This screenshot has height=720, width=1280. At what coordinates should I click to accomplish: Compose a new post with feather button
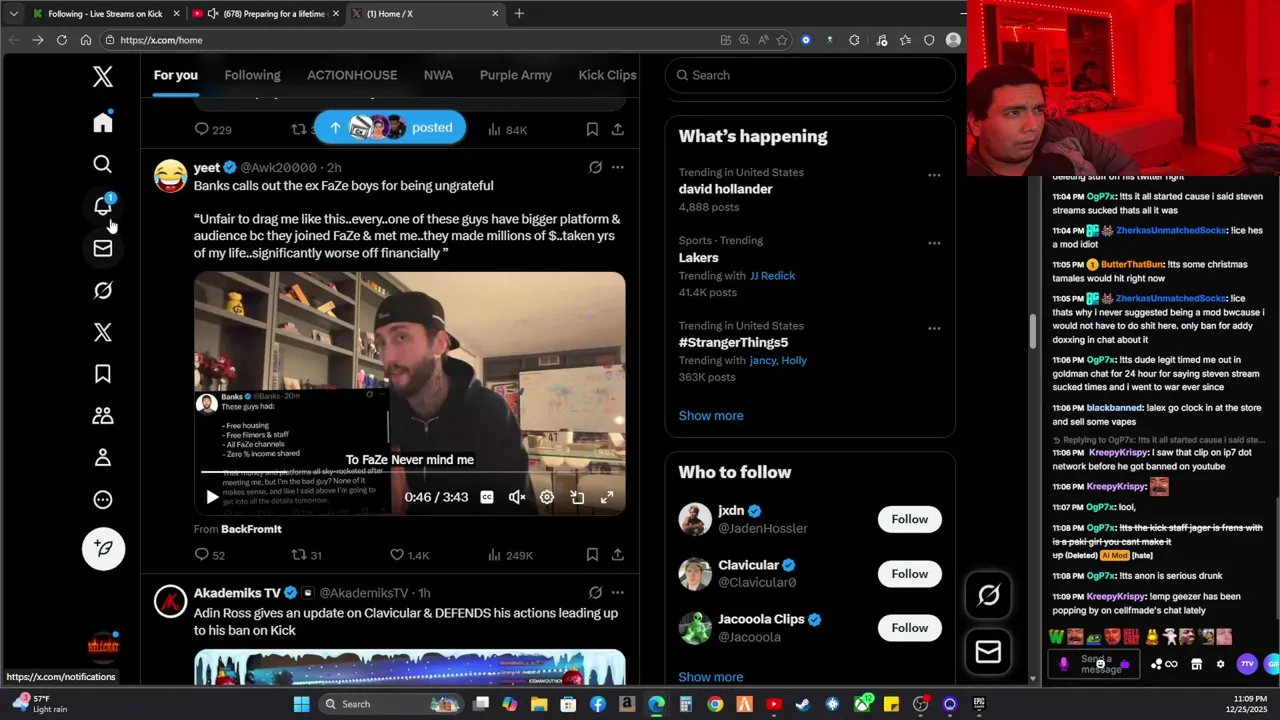point(103,548)
